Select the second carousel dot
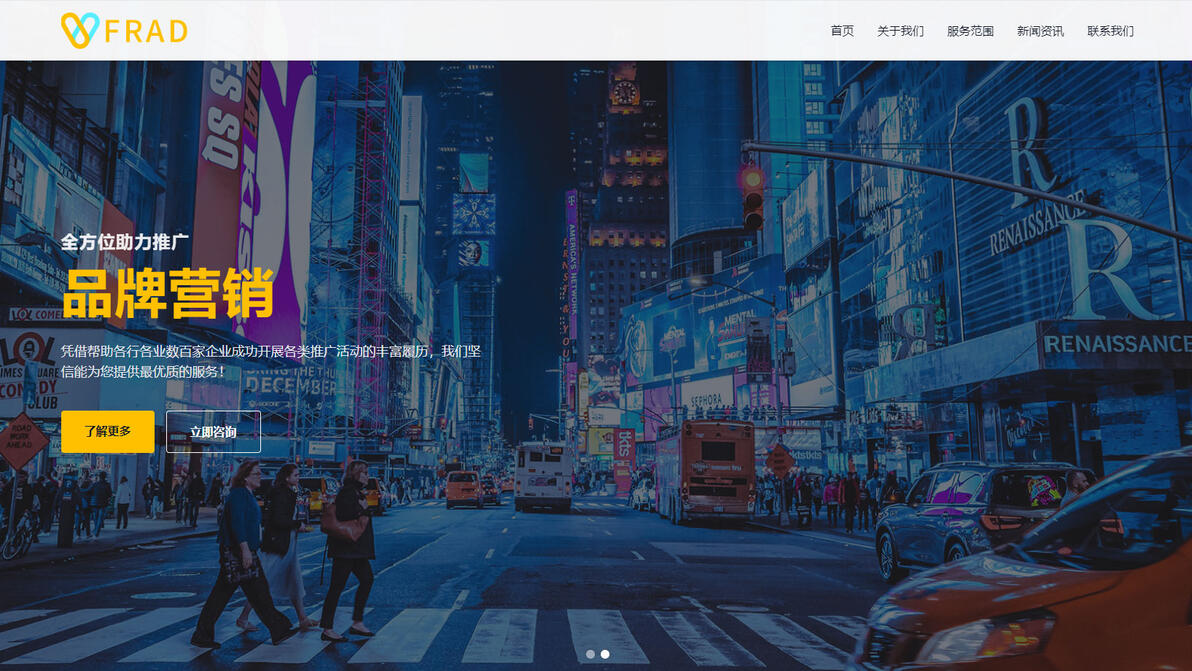1192x671 pixels. point(605,654)
